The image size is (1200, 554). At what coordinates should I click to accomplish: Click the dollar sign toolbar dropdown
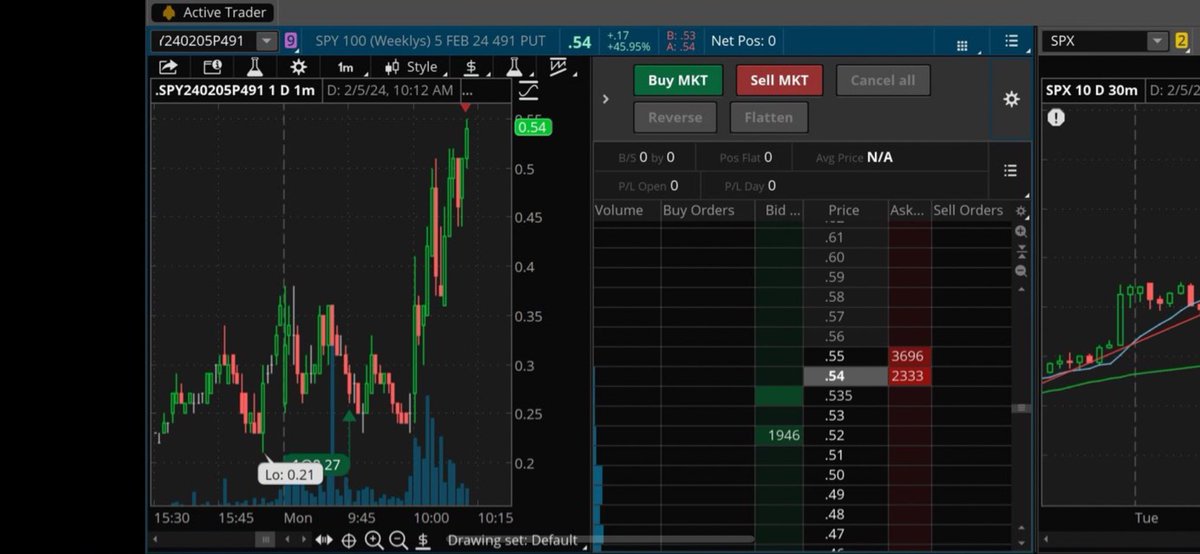(x=472, y=67)
